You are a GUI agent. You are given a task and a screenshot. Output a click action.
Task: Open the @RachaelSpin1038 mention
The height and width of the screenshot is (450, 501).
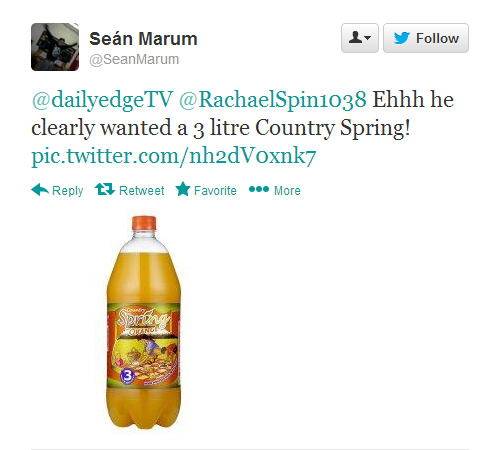click(x=273, y=100)
